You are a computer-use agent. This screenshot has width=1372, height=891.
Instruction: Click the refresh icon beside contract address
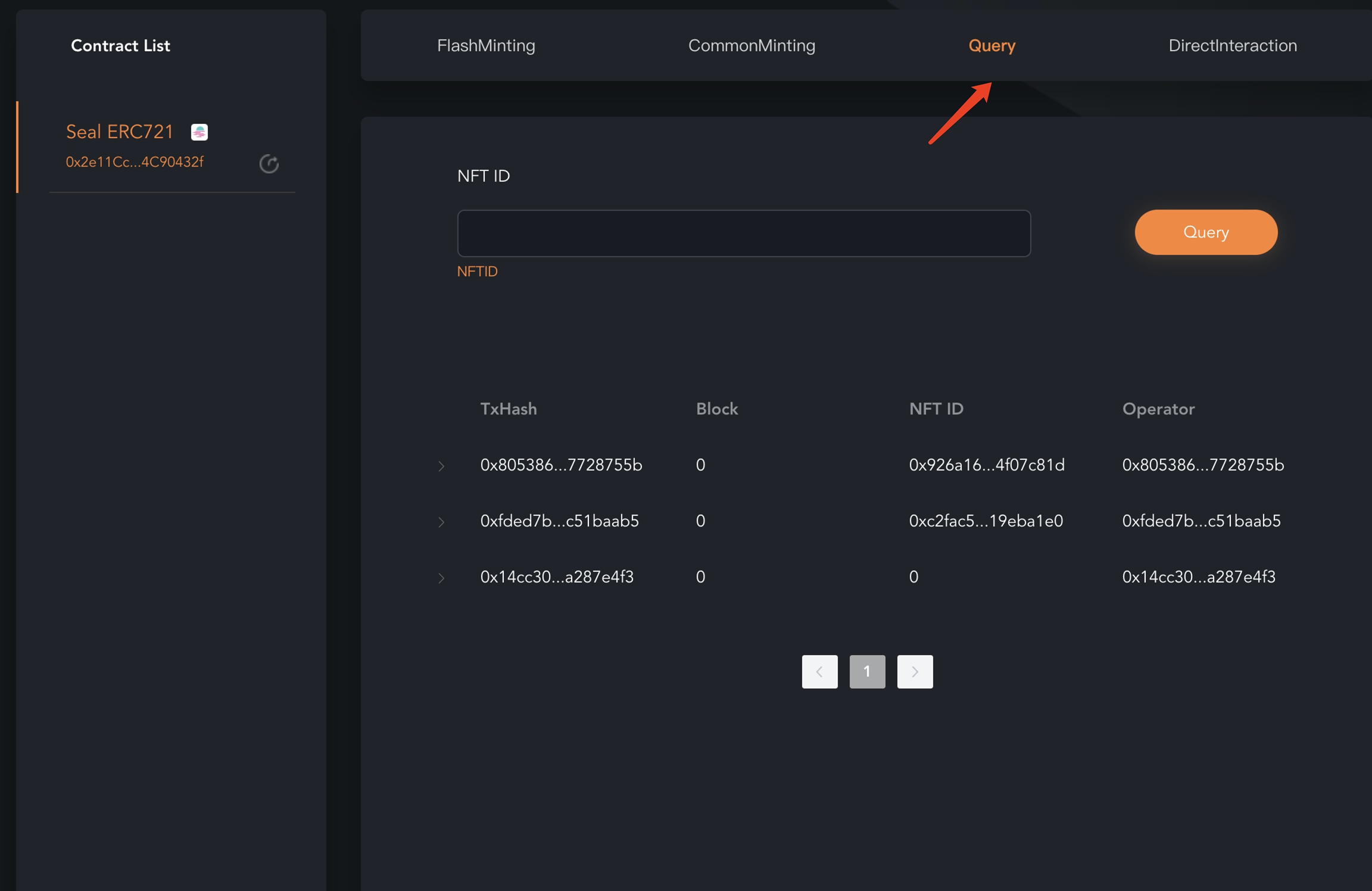[269, 163]
